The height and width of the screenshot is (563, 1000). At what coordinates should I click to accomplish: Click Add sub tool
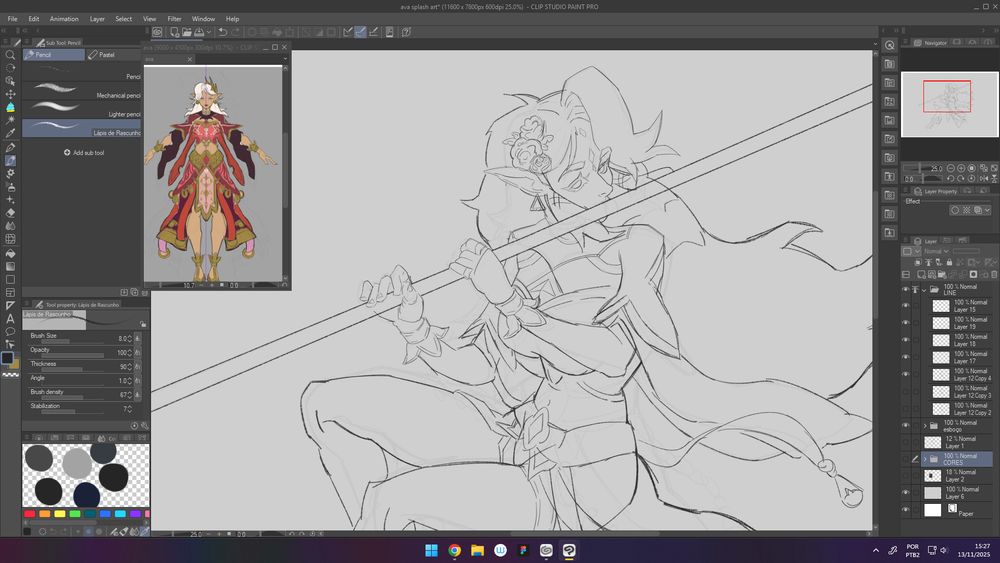coord(84,153)
